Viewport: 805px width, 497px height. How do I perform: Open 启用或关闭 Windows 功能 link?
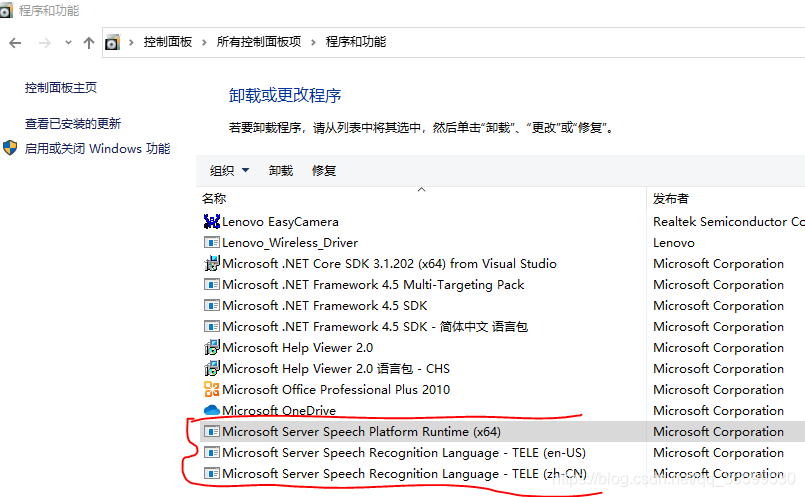pos(98,148)
